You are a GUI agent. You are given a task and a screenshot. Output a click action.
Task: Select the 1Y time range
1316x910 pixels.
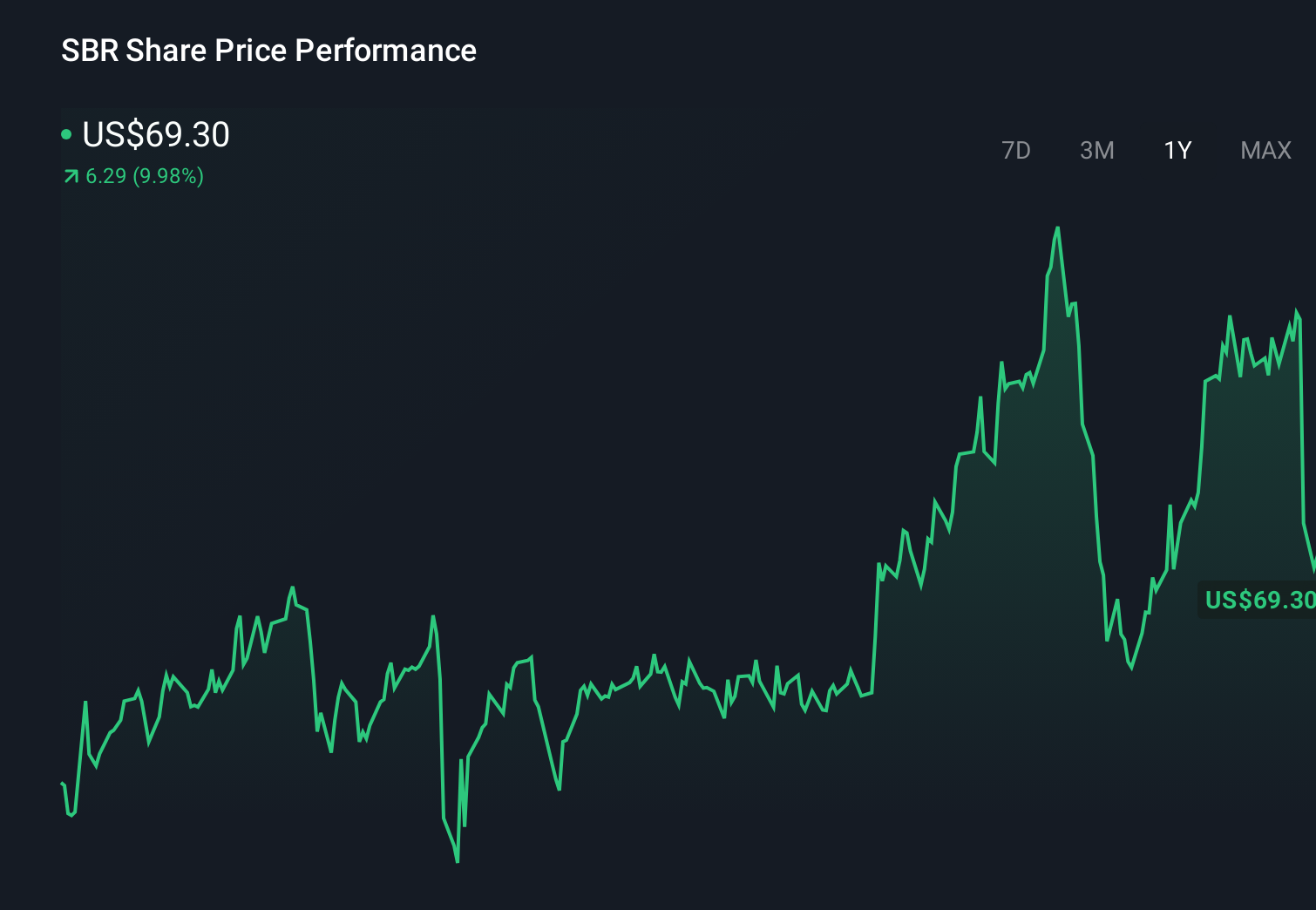(1177, 150)
